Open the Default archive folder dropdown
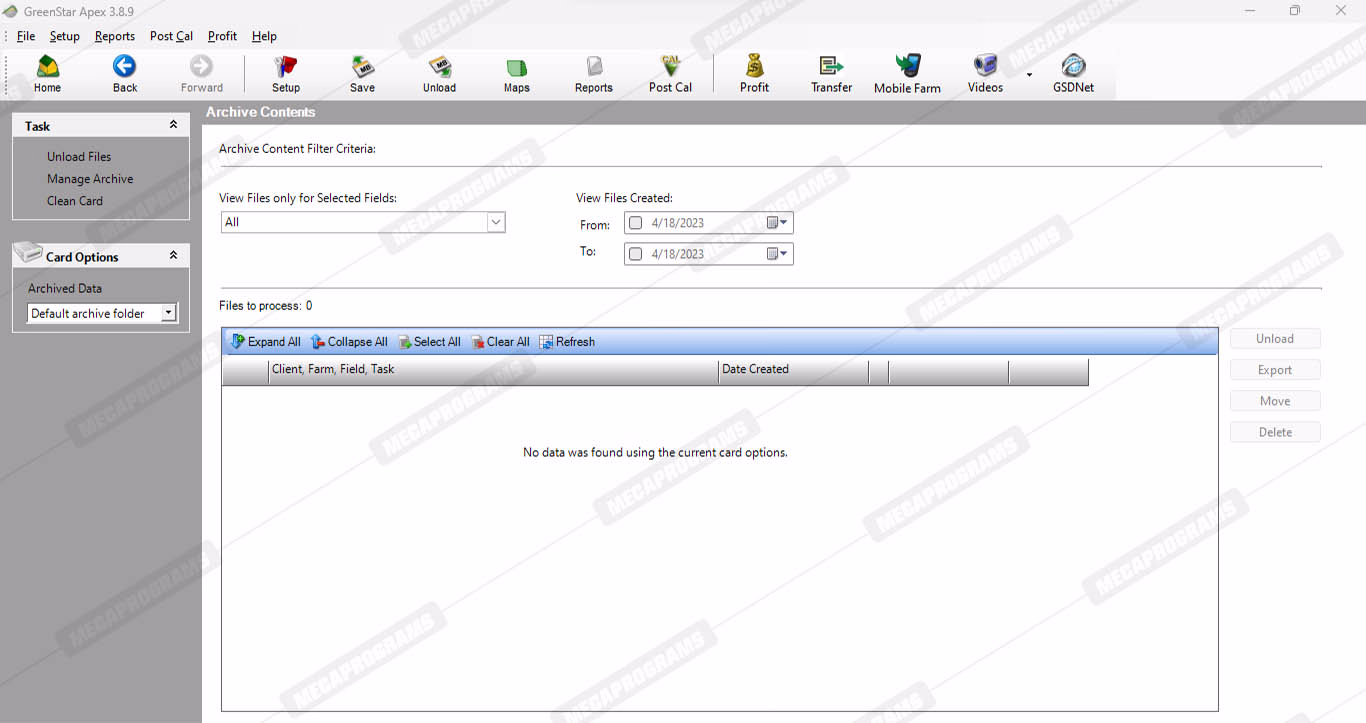1366x723 pixels. [169, 313]
